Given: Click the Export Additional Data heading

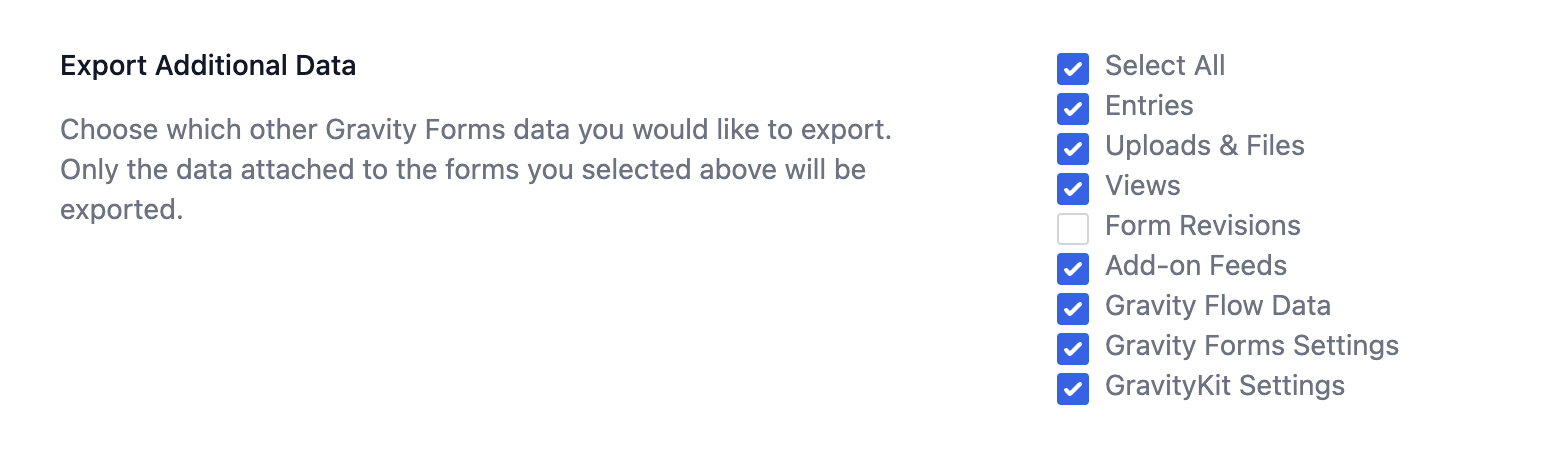Looking at the screenshot, I should [x=208, y=66].
